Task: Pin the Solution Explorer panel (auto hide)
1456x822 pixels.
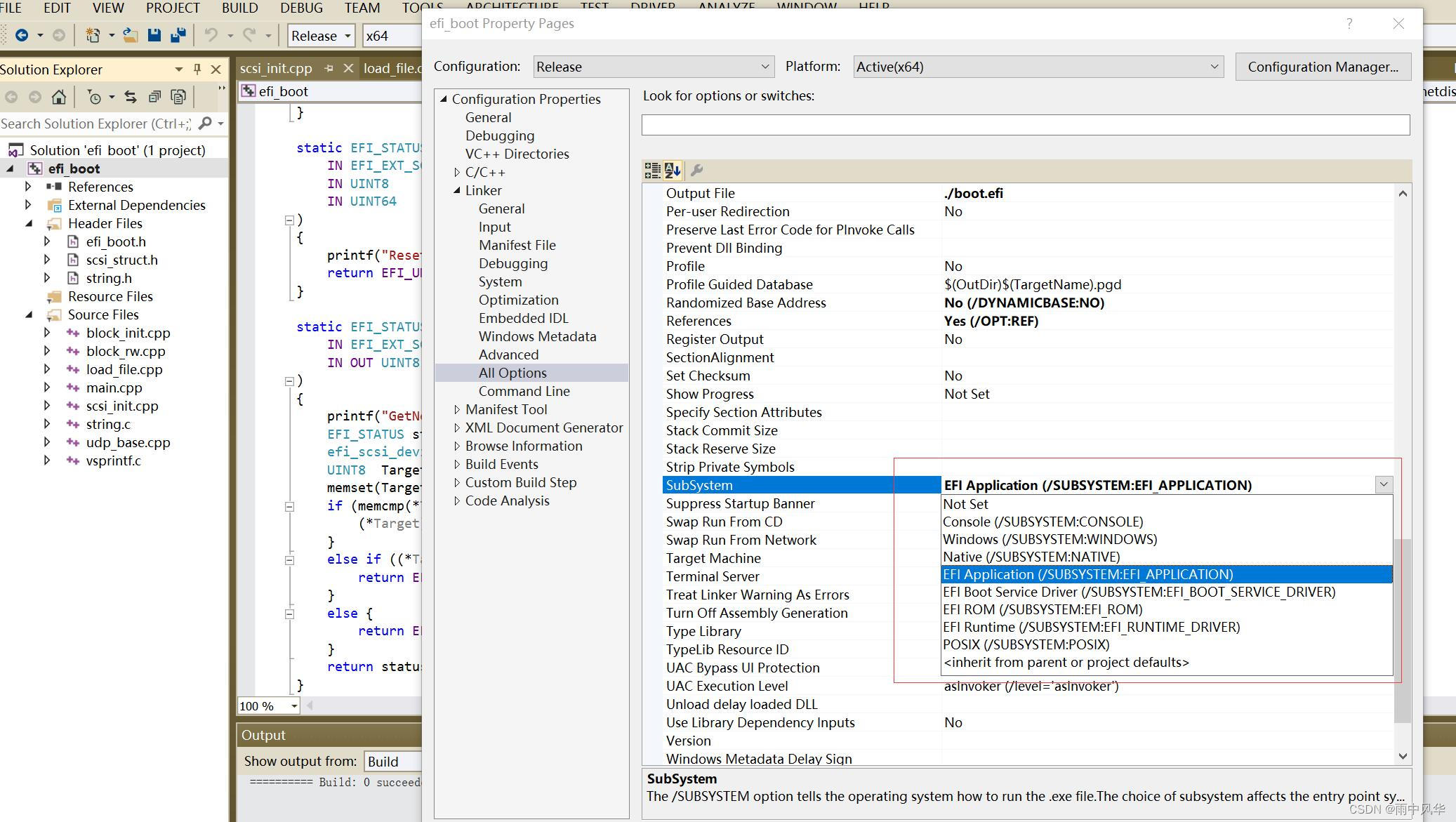Action: click(x=197, y=69)
